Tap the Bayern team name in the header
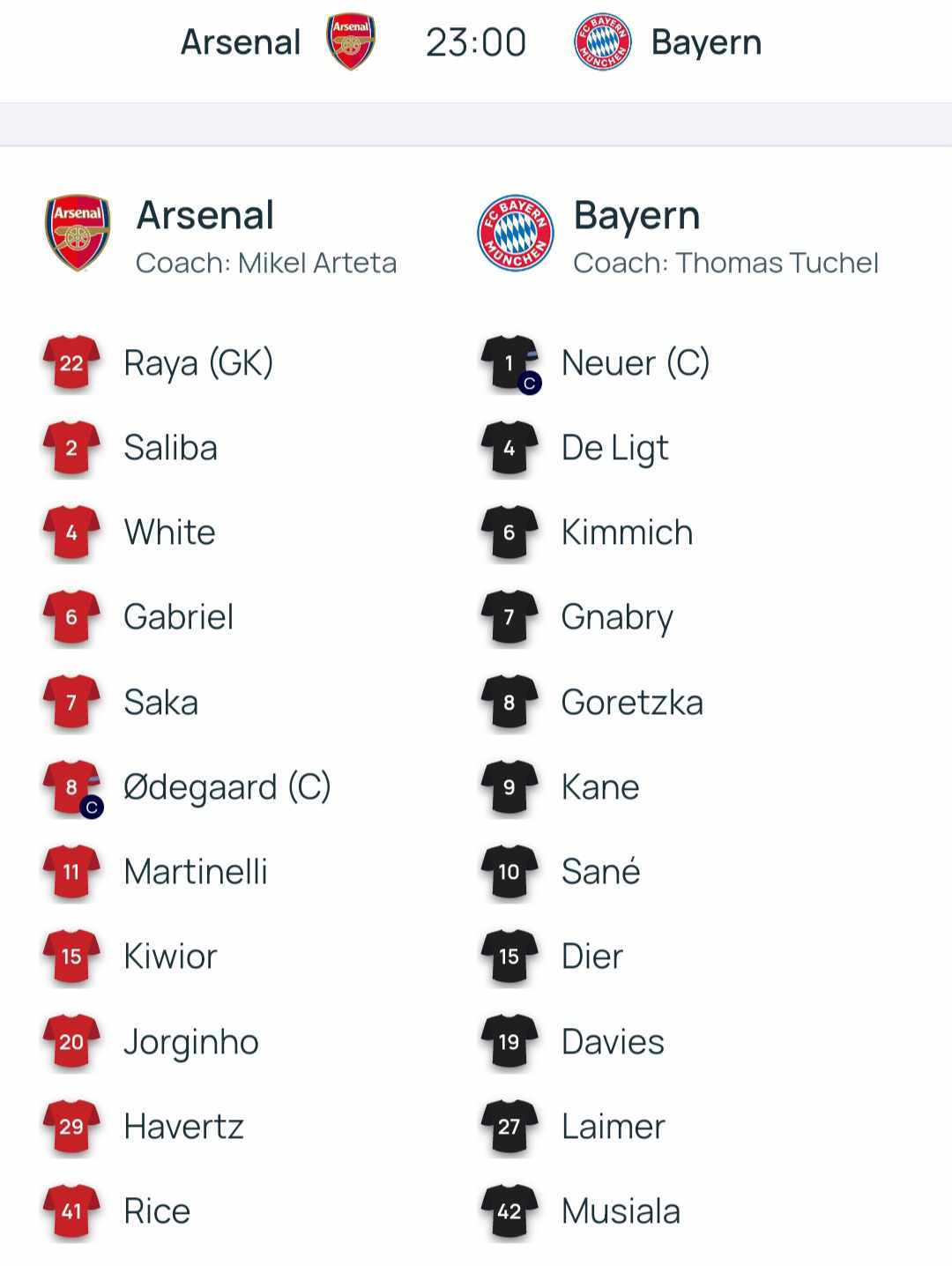The width and height of the screenshot is (952, 1266). coord(706,42)
